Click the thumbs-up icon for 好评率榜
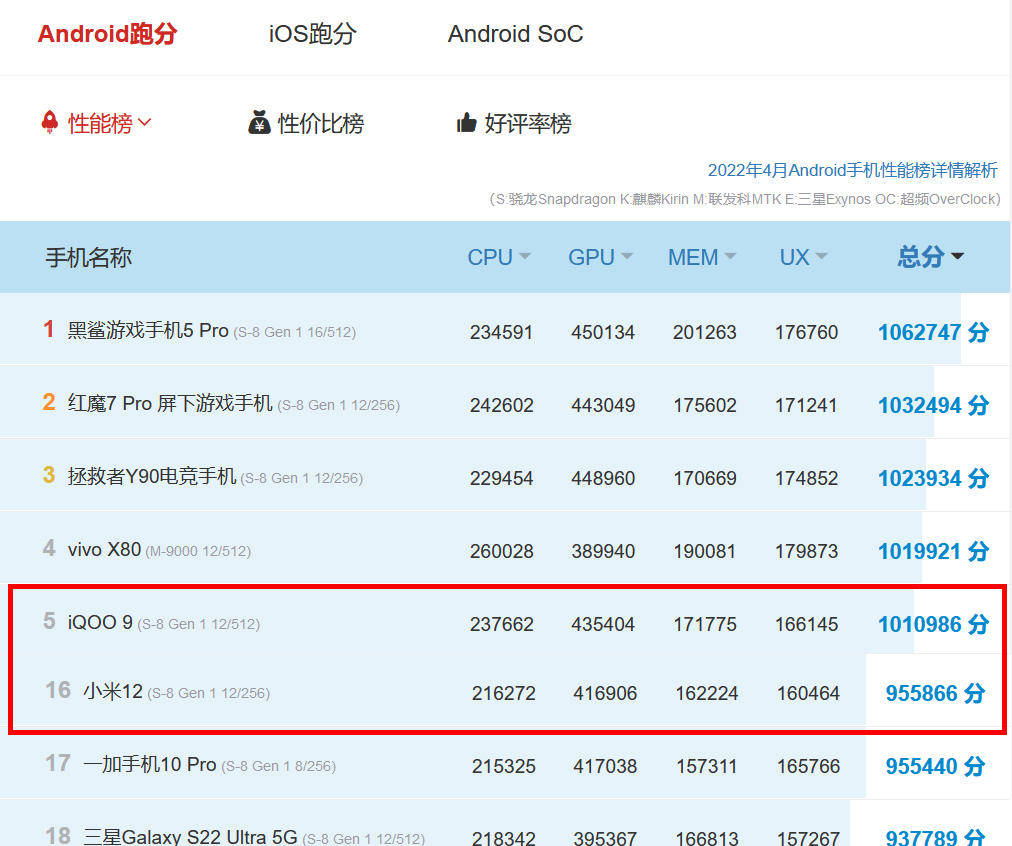 click(466, 122)
